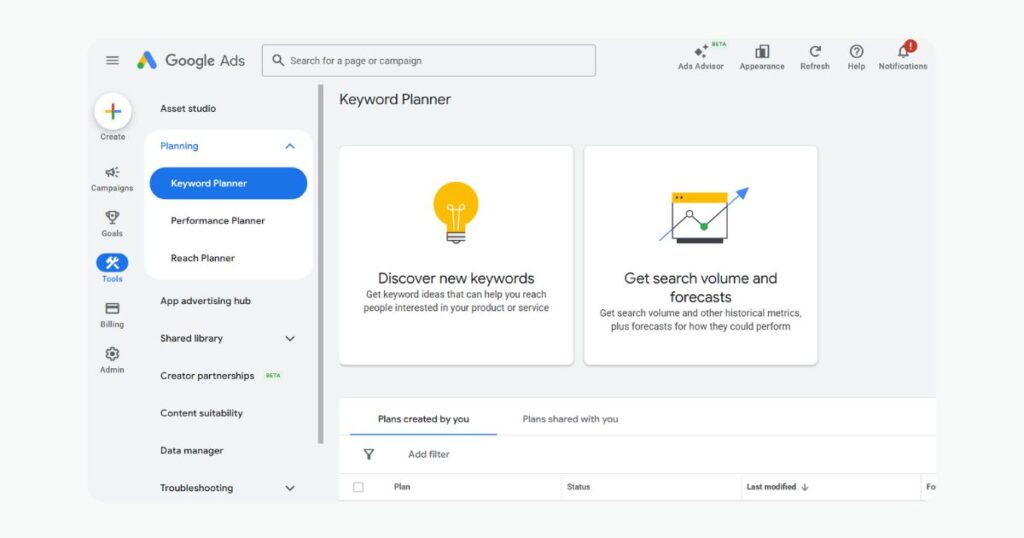Screen dimensions: 1024x538
Task: Sort by the Last modified header
Action: point(771,487)
